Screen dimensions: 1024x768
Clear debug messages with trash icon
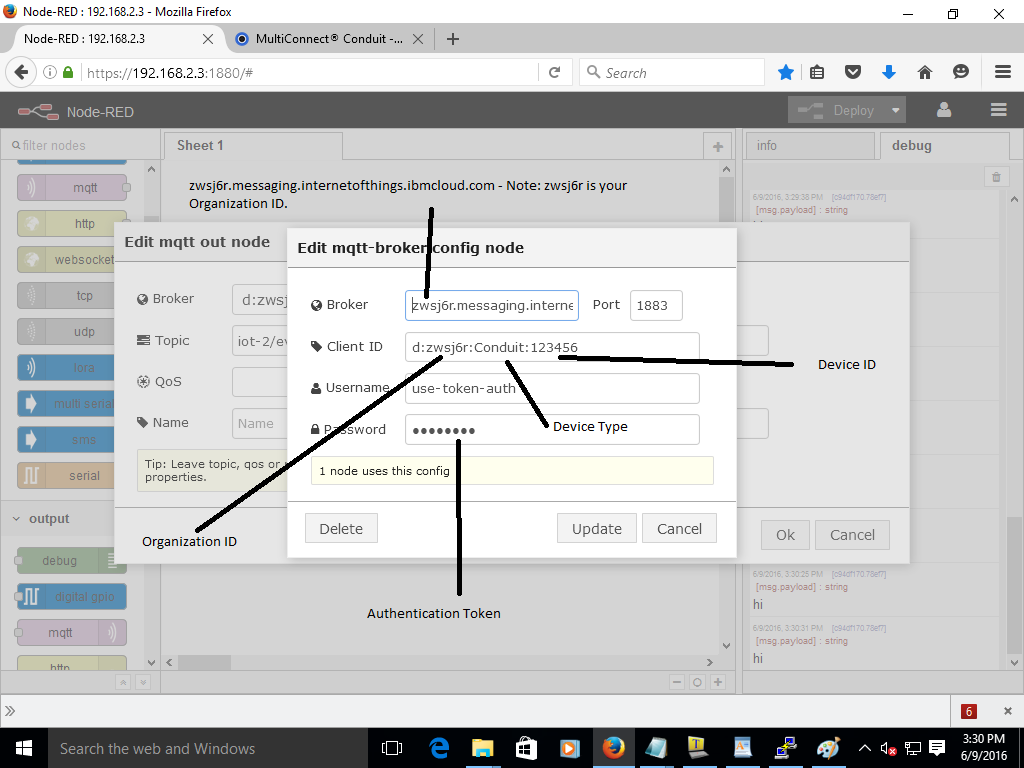tap(996, 177)
